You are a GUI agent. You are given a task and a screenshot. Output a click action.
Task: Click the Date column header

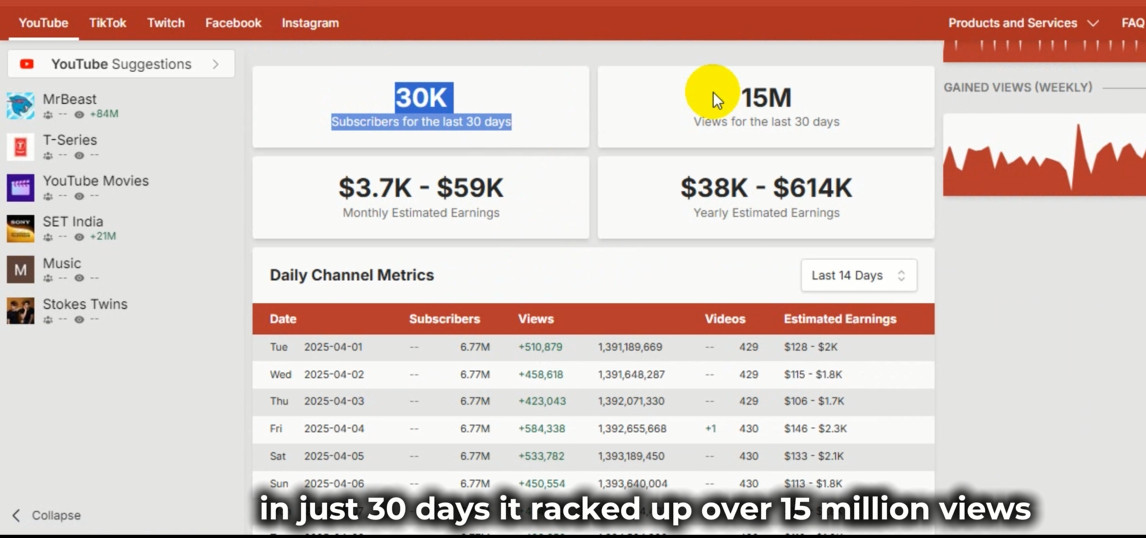point(283,319)
